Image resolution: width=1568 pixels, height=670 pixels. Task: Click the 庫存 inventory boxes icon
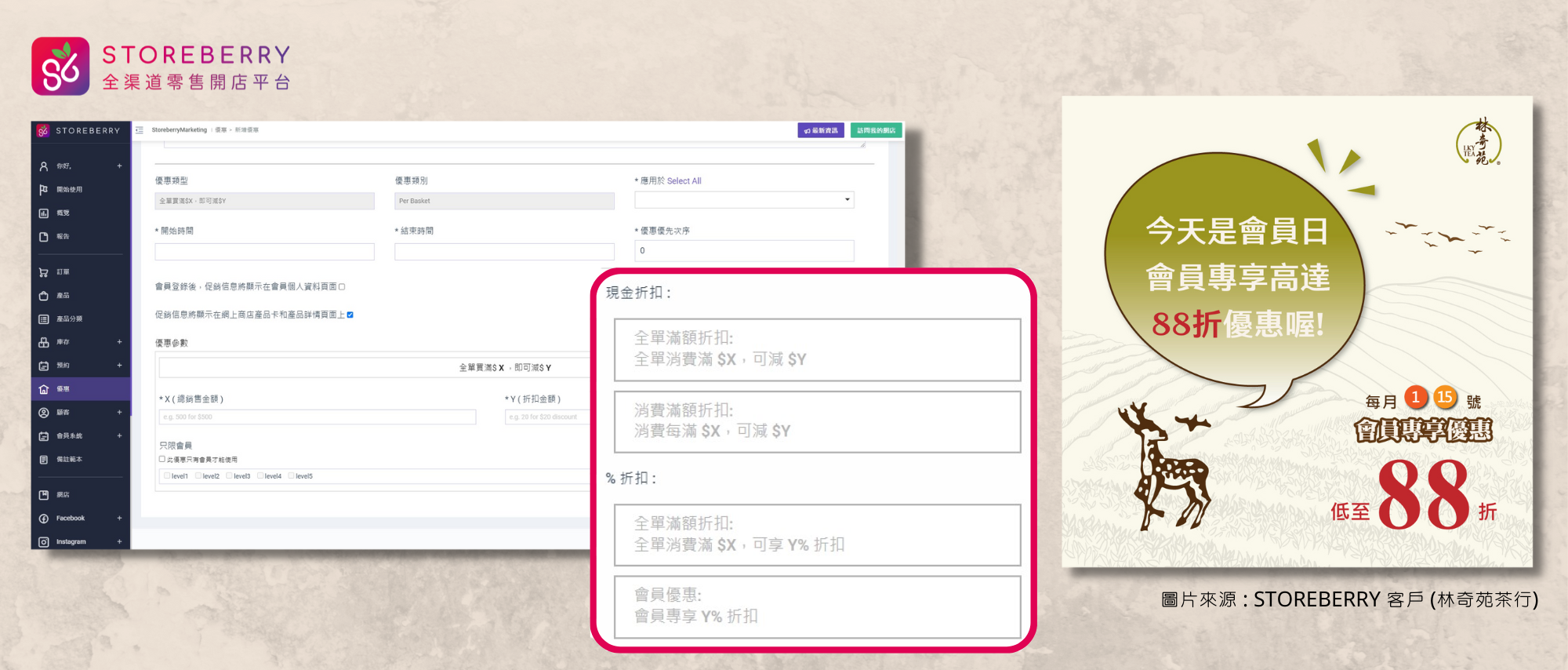pyautogui.click(x=44, y=342)
